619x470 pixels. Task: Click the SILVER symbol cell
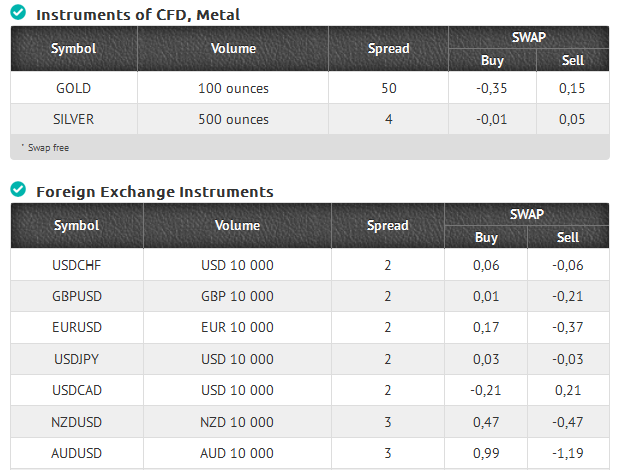(73, 119)
